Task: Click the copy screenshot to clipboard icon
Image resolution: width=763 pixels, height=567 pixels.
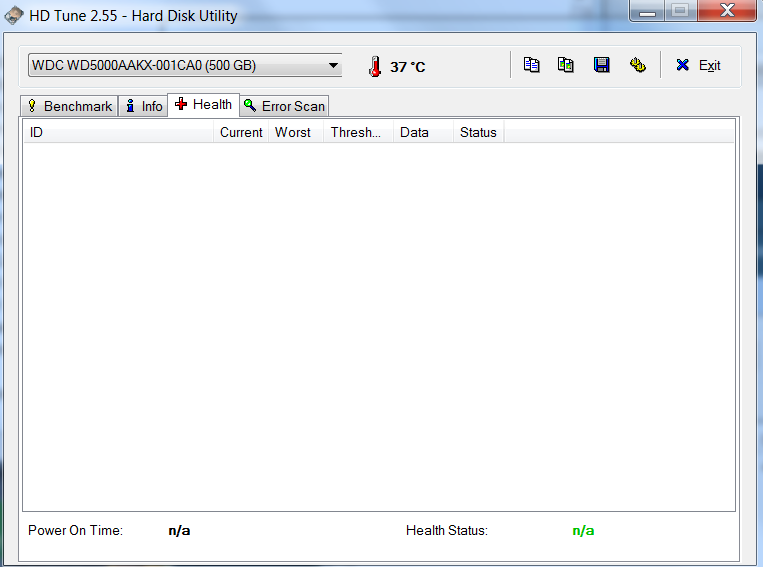Action: (566, 65)
